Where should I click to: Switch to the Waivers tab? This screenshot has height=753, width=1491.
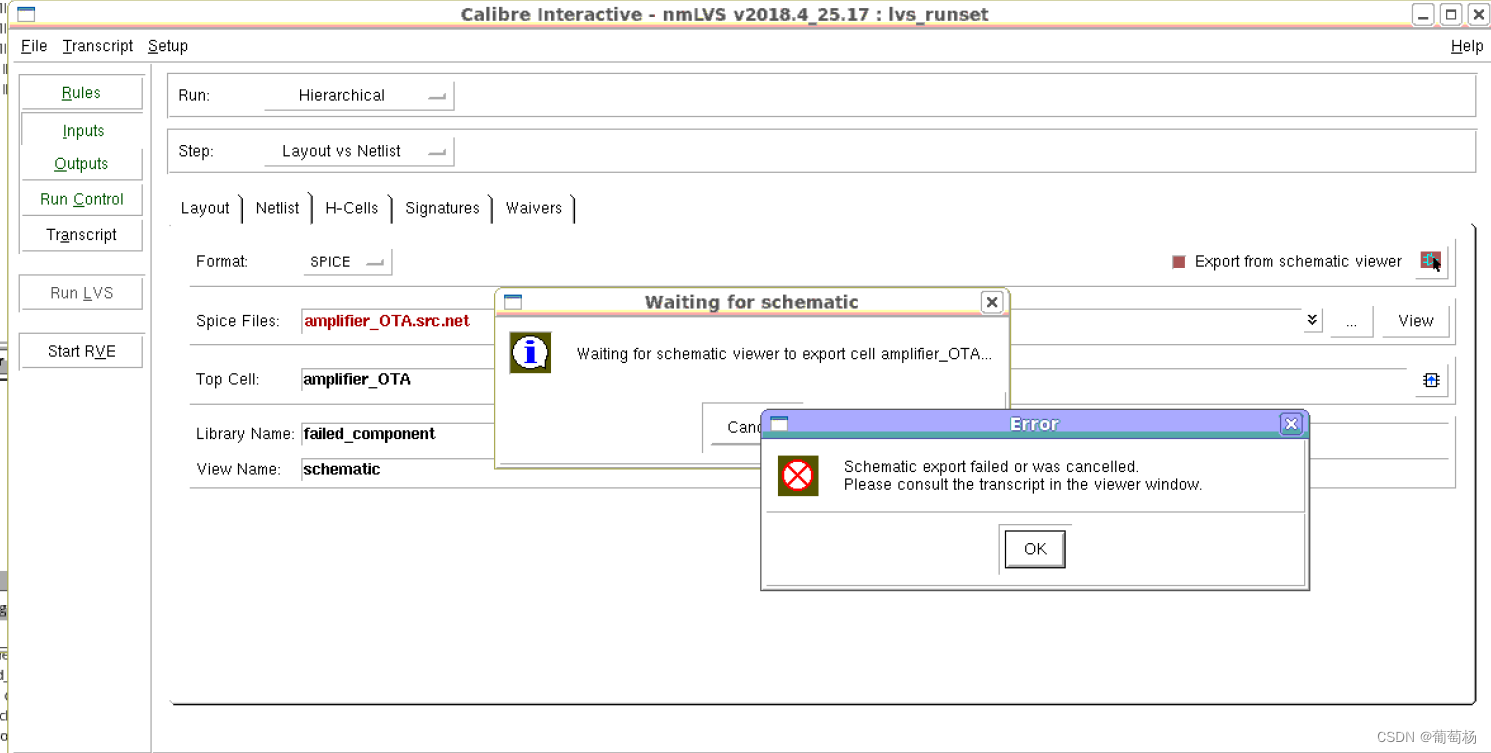click(x=534, y=208)
